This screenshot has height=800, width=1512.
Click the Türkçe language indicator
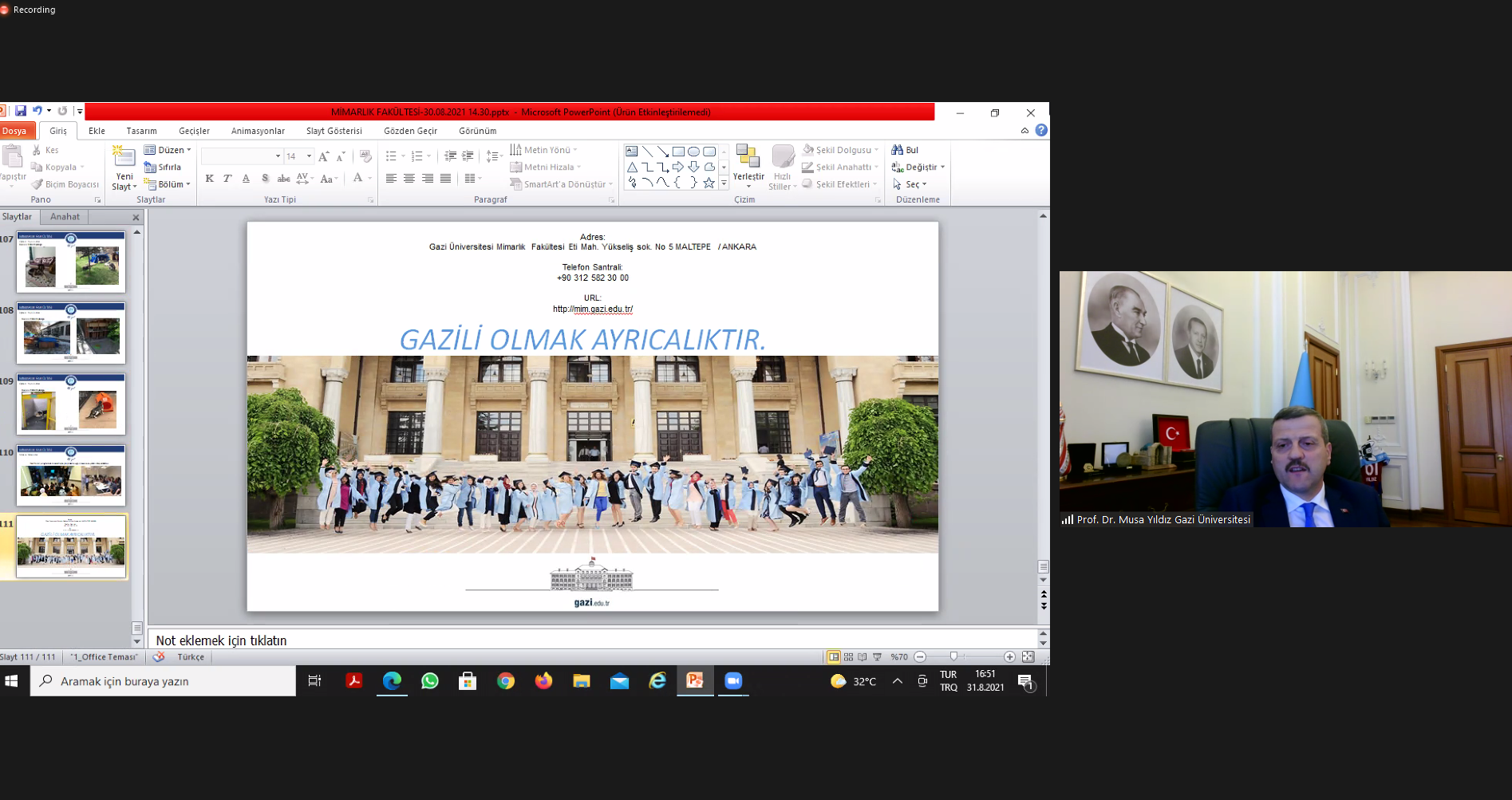point(191,657)
